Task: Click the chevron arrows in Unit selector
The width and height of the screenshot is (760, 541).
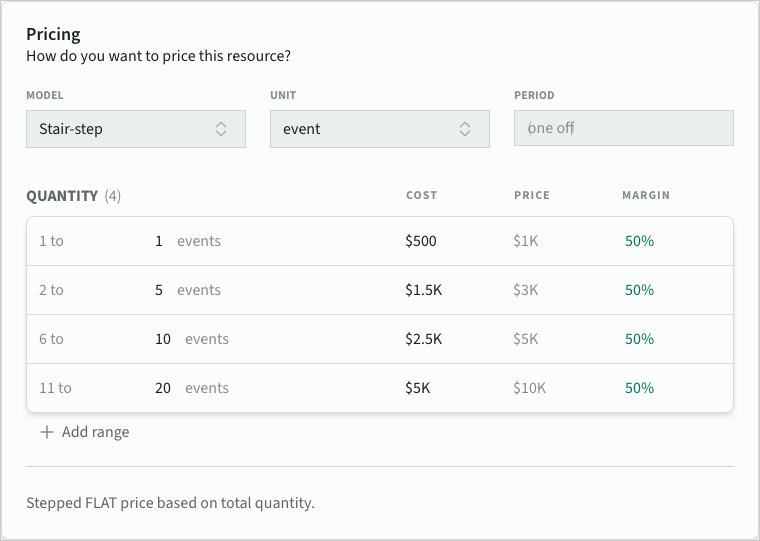Action: [465, 129]
